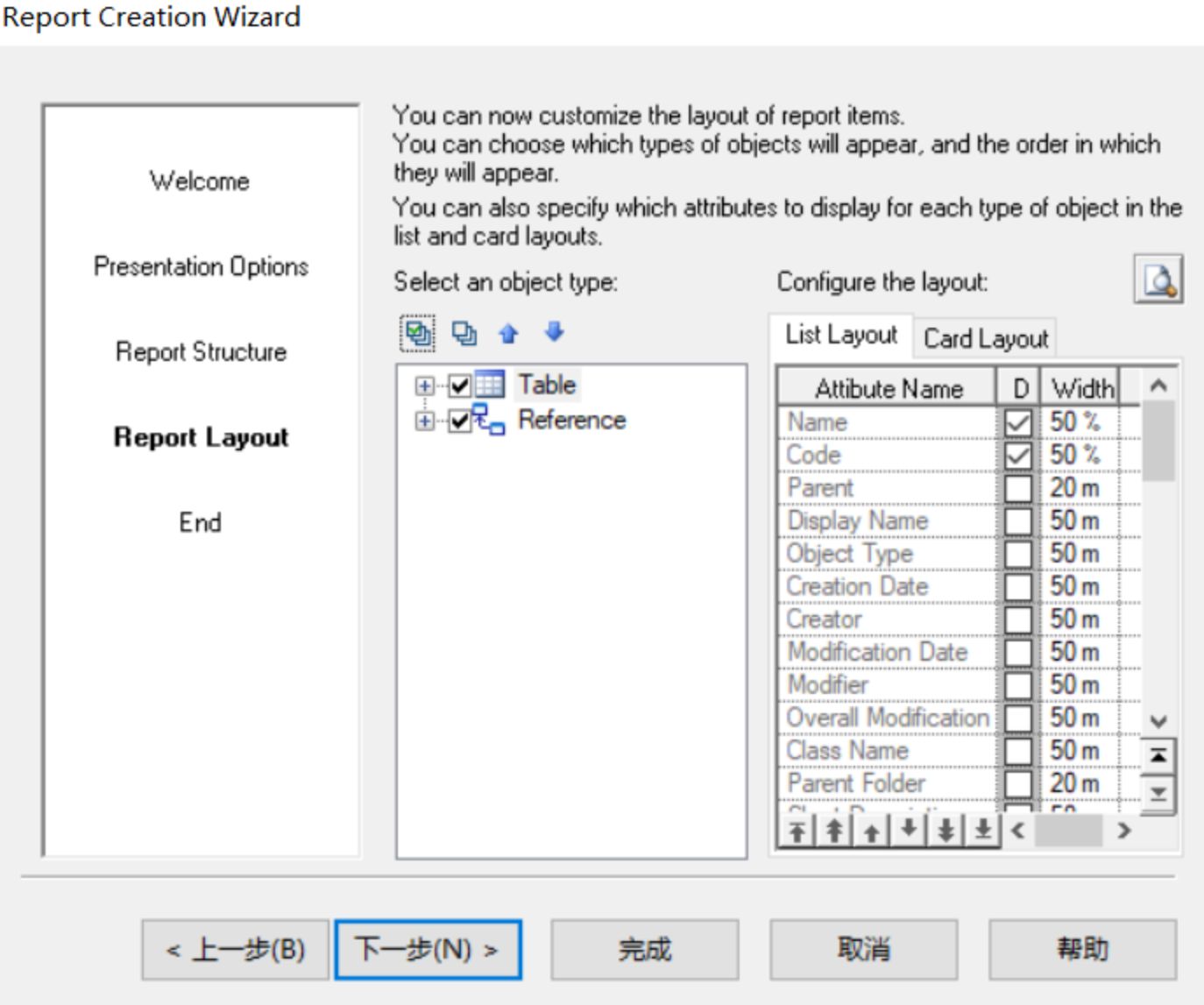Expand the Reference tree node
The width and height of the screenshot is (1204, 1005).
pyautogui.click(x=423, y=420)
